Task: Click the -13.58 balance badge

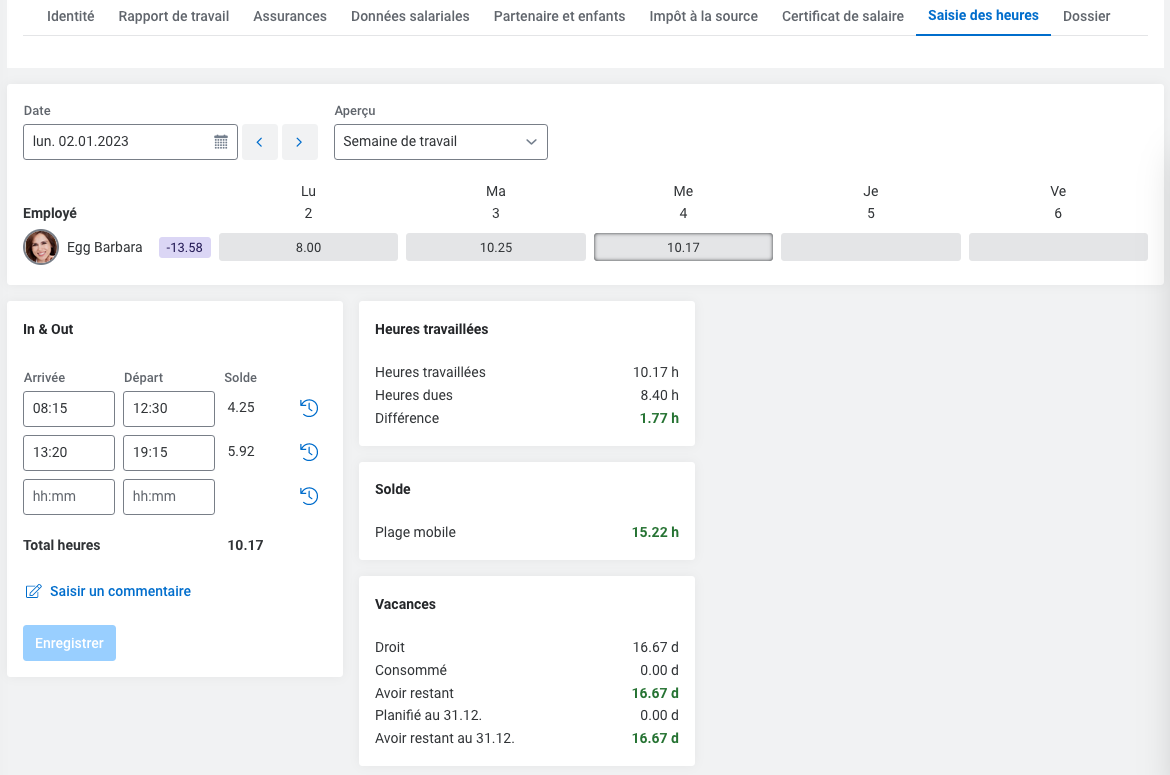Action: (185, 247)
